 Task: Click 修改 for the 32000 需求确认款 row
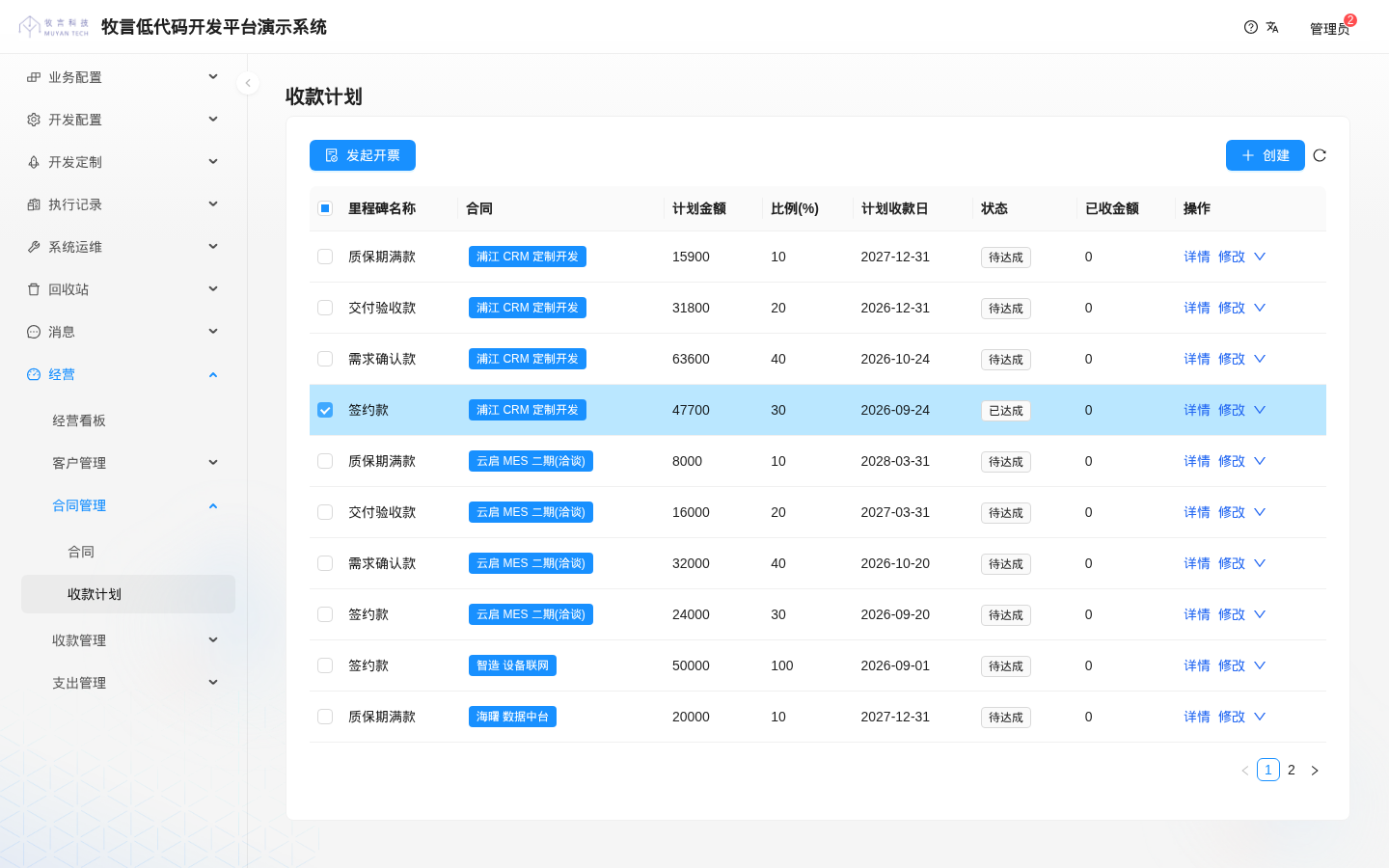click(x=1232, y=563)
